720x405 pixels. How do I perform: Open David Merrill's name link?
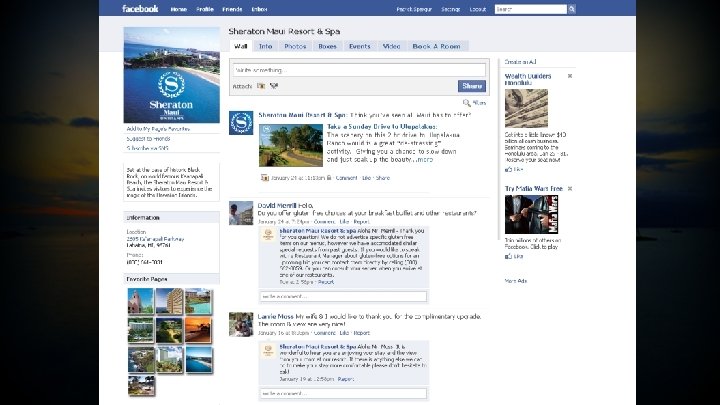click(276, 205)
